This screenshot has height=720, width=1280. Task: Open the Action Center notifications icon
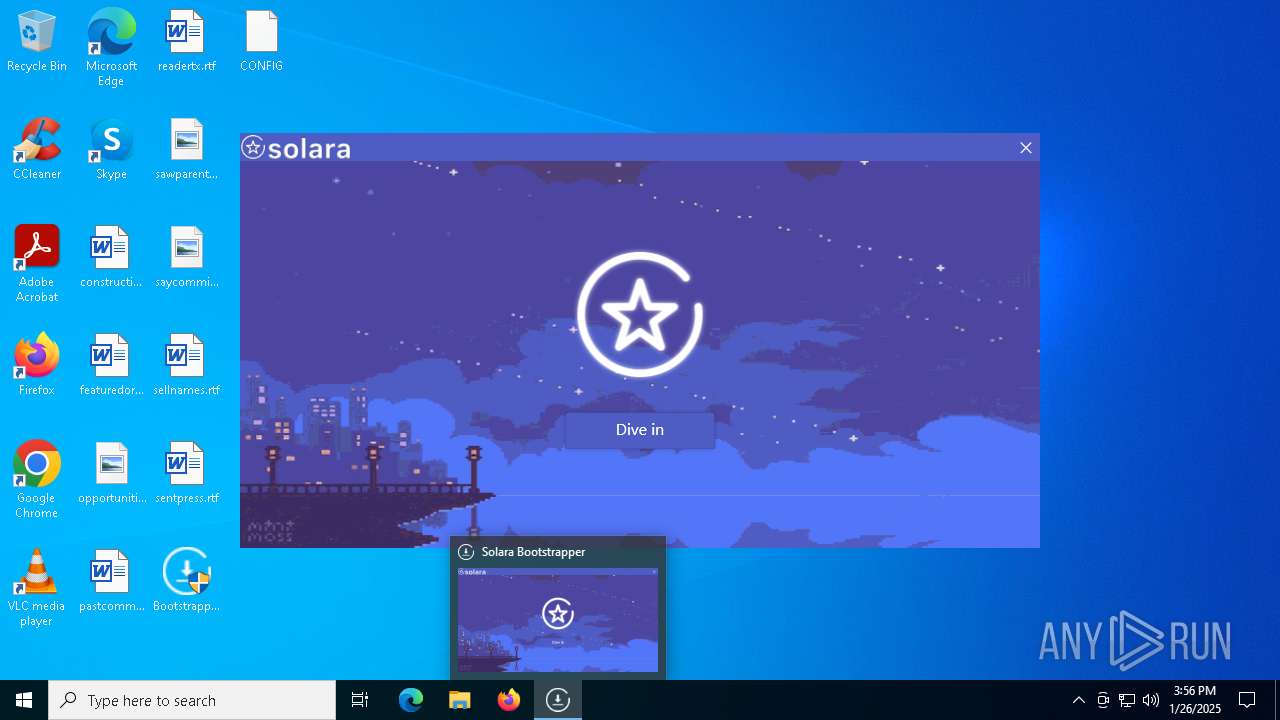pos(1247,700)
